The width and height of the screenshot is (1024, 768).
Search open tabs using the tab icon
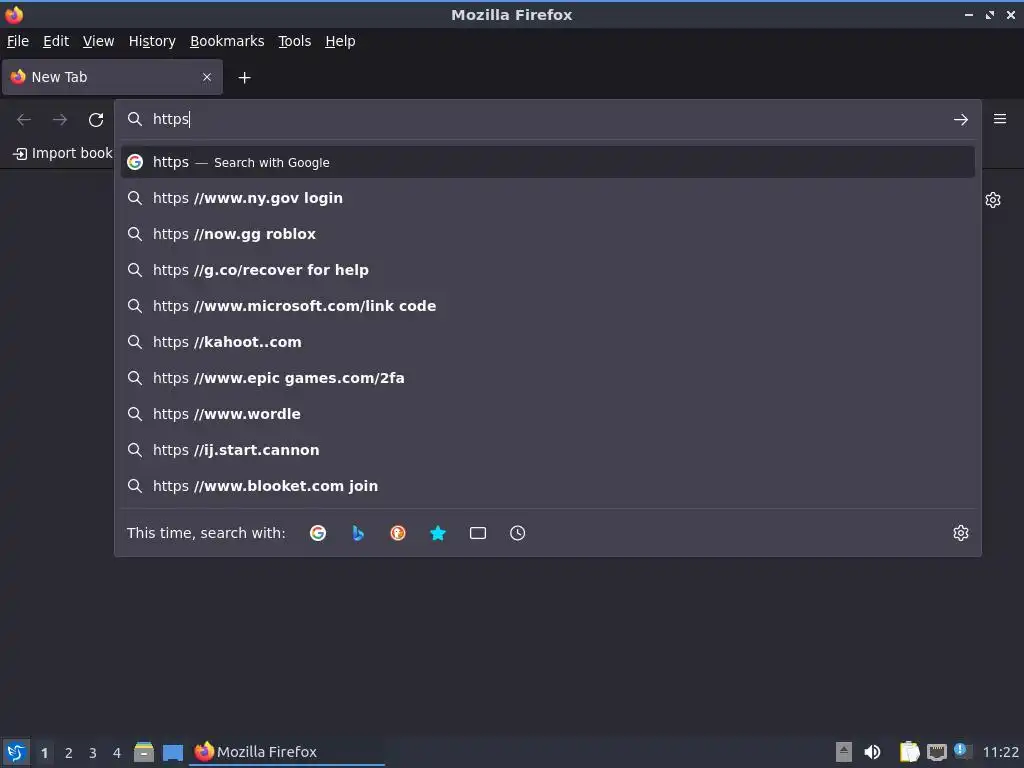[477, 533]
